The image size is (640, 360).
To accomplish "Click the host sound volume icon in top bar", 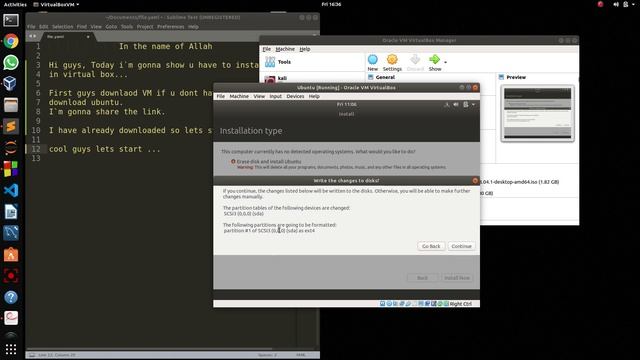I will (x=616, y=4).
